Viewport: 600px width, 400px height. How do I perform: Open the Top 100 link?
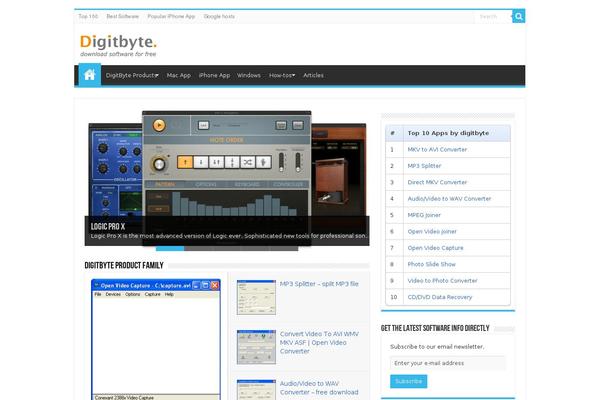click(x=88, y=16)
